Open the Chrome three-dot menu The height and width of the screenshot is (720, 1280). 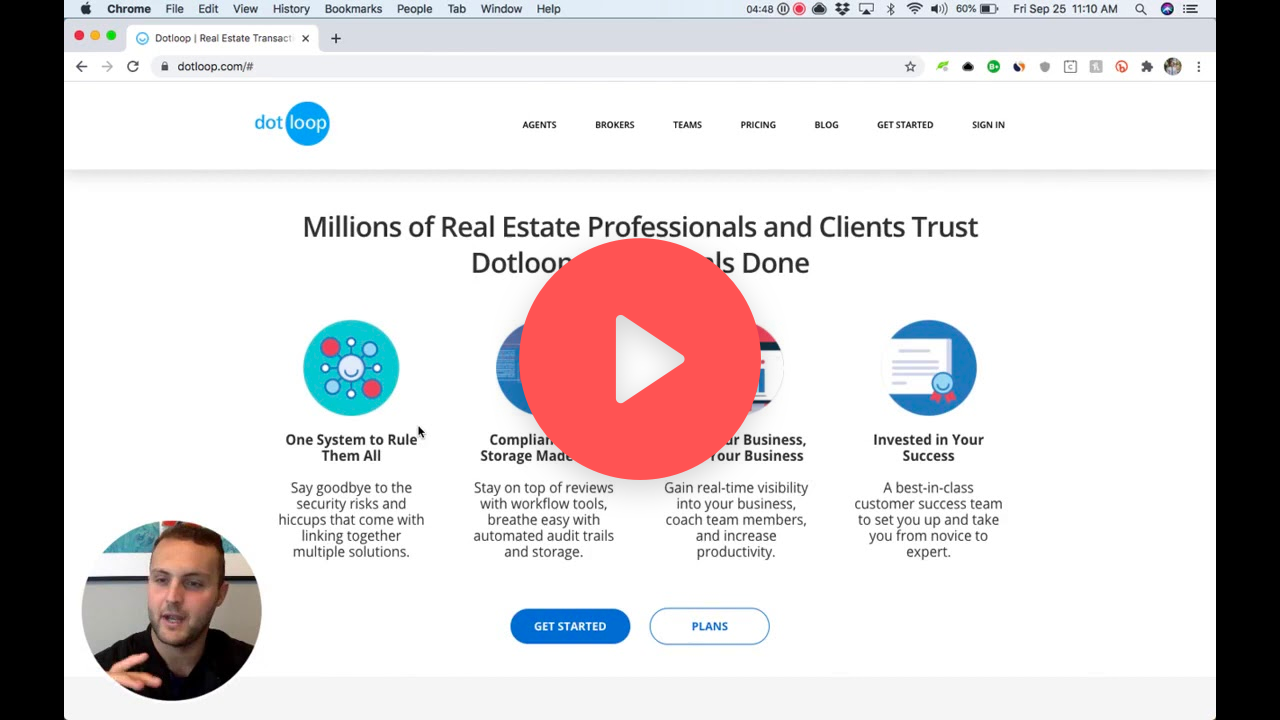click(1198, 67)
